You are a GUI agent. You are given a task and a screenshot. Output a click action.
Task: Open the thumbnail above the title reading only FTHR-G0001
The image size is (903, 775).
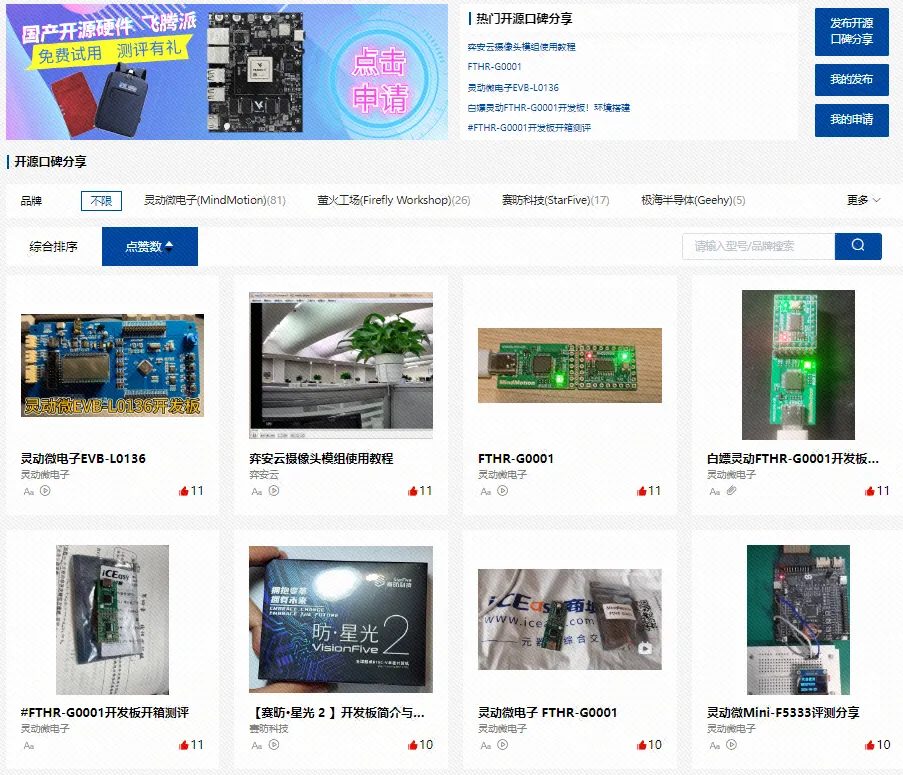570,365
